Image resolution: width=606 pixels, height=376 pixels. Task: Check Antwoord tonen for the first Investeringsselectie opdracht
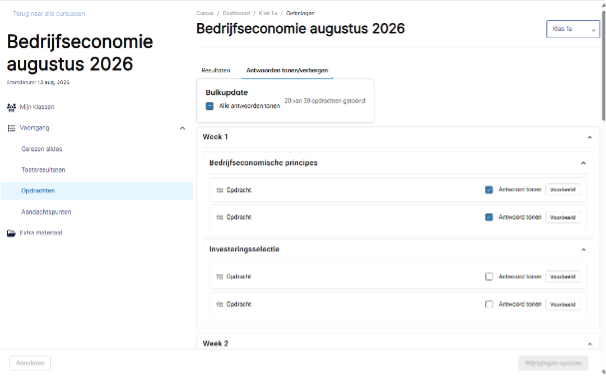point(489,277)
